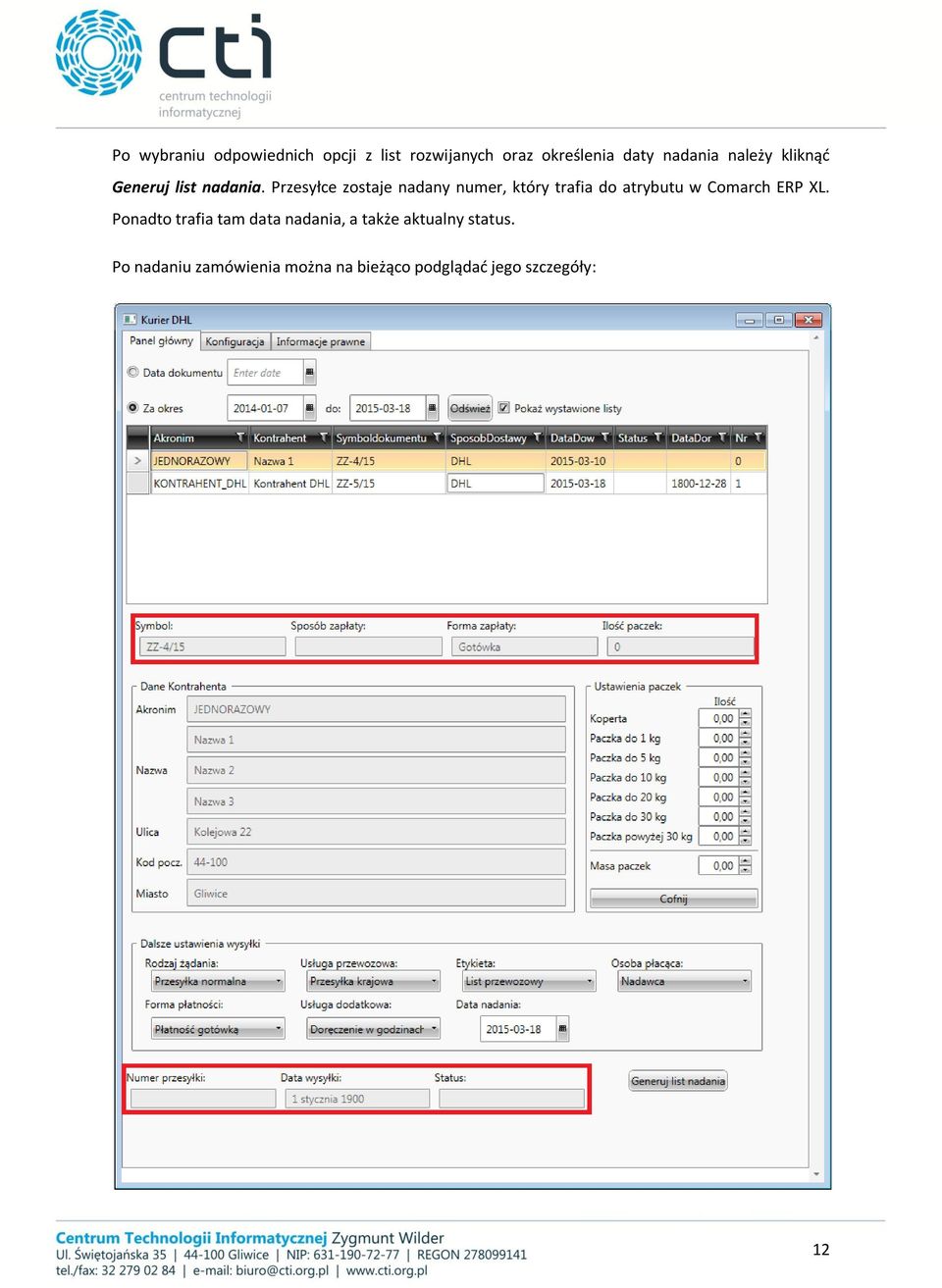
Task: Click Koperta quantity spinner
Action: 745,719
